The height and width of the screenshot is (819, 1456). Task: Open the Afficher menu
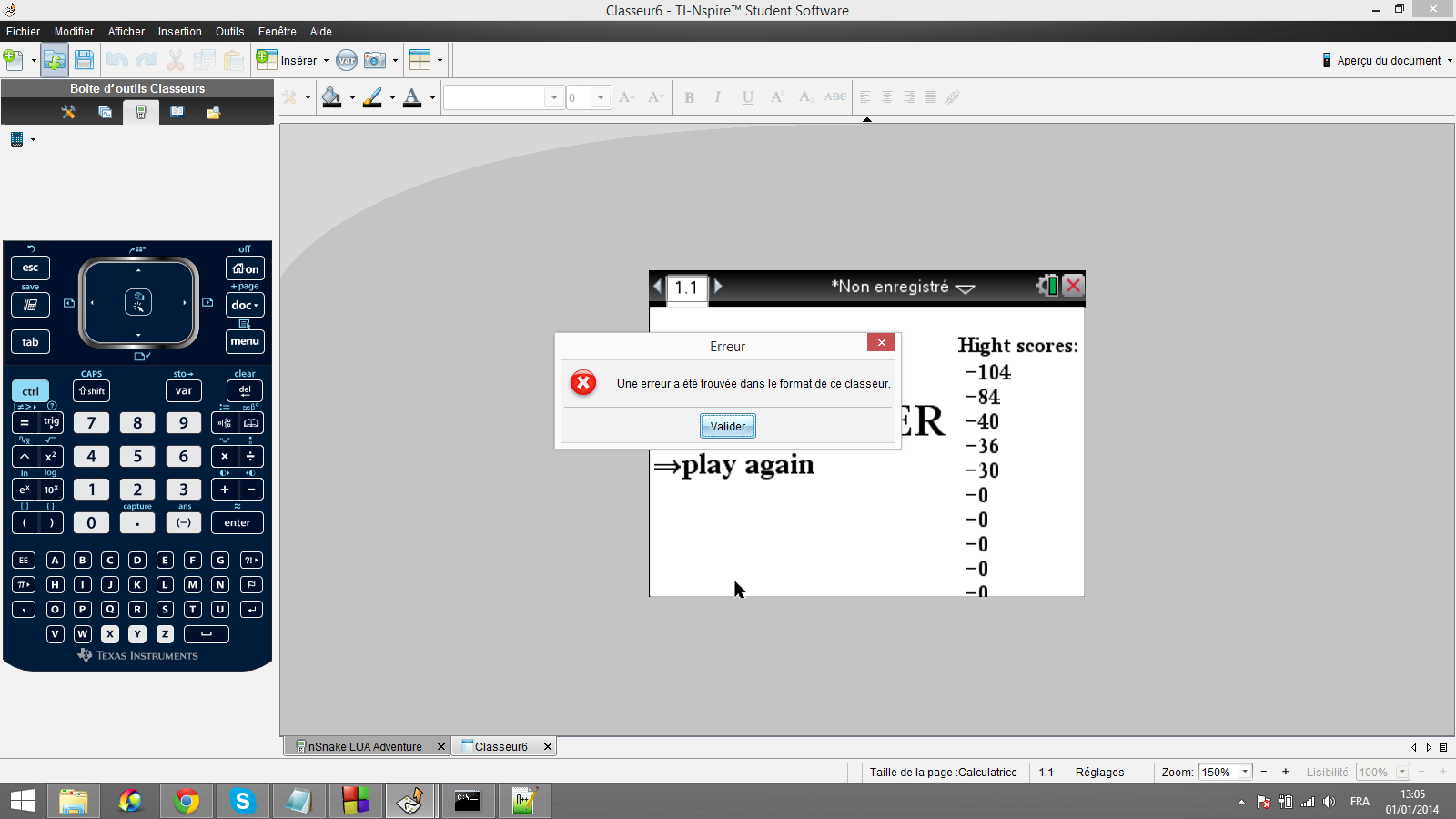(126, 31)
